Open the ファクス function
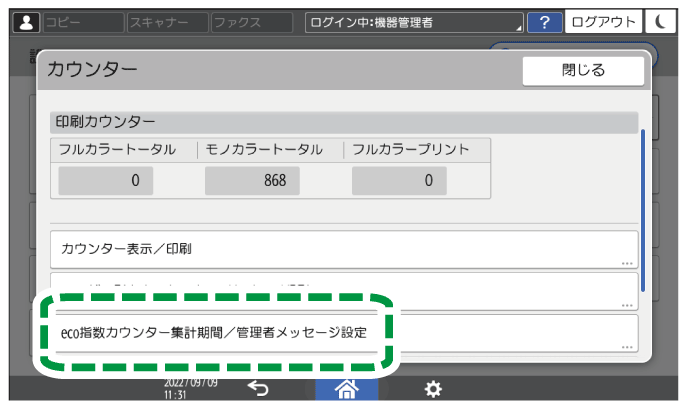Viewport: 690px width, 411px height. tap(252, 22)
